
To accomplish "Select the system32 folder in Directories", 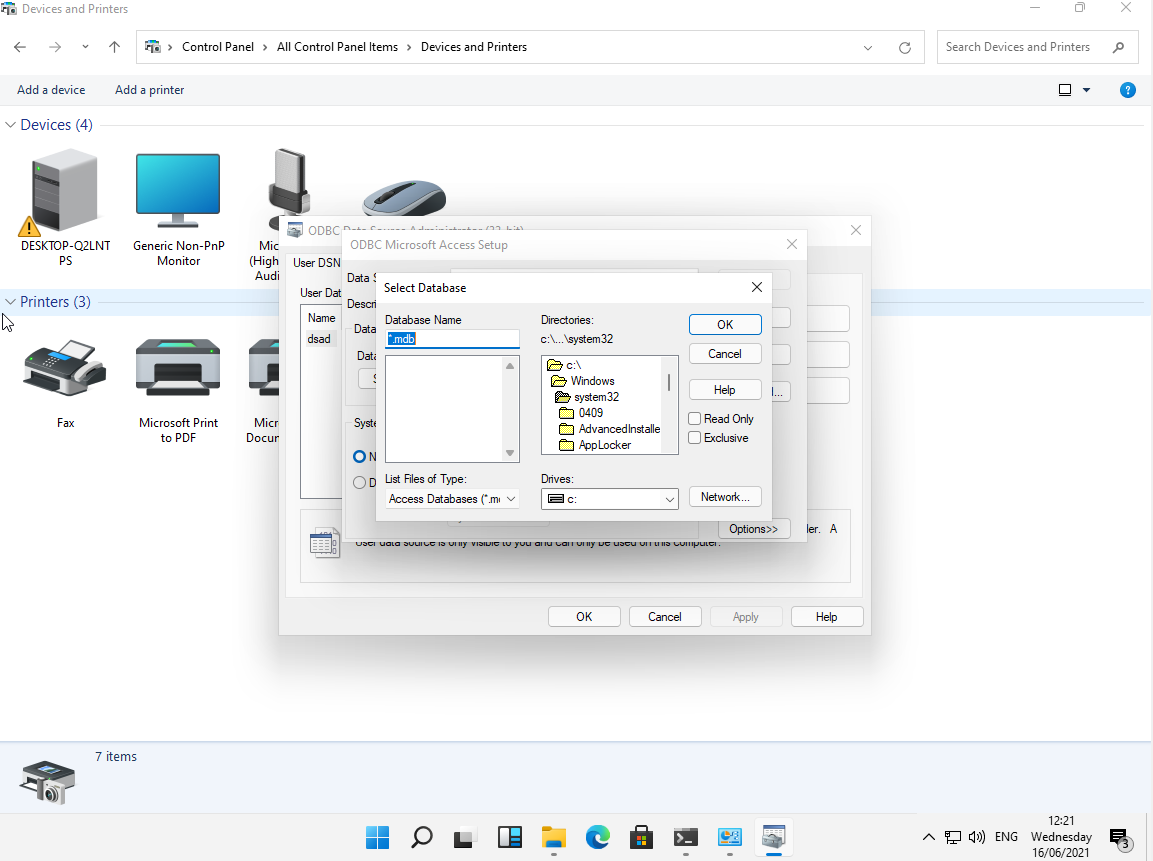I will coord(587,397).
